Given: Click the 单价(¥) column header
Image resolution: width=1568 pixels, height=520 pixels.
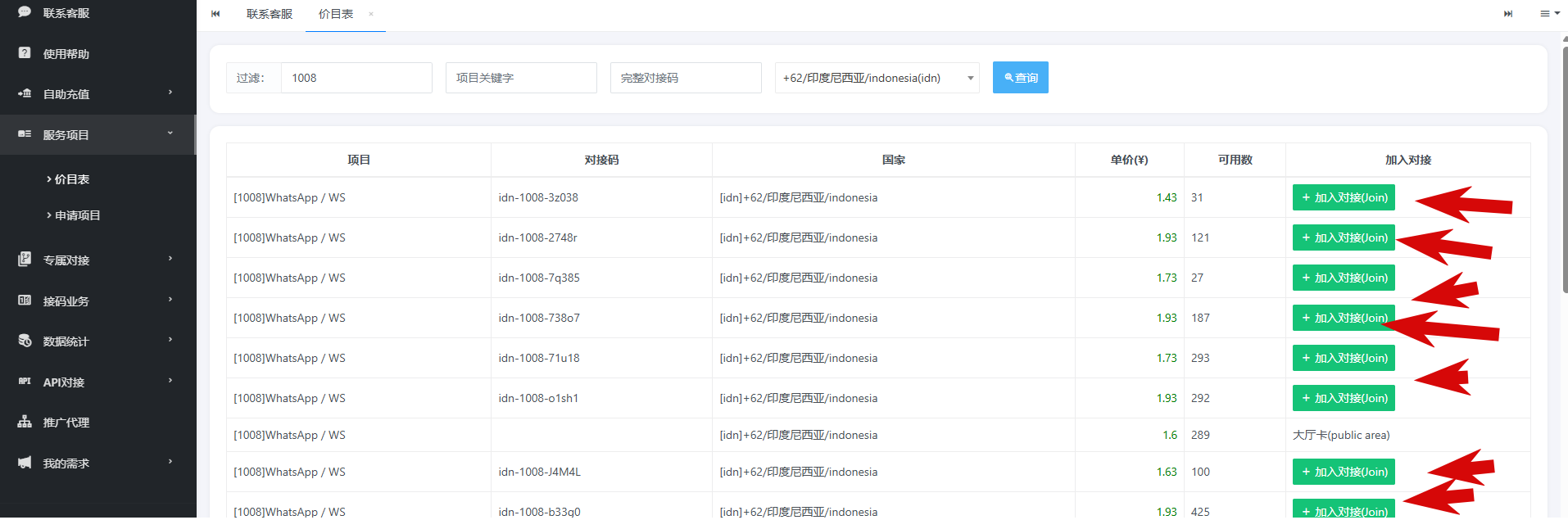Looking at the screenshot, I should coord(1130,160).
